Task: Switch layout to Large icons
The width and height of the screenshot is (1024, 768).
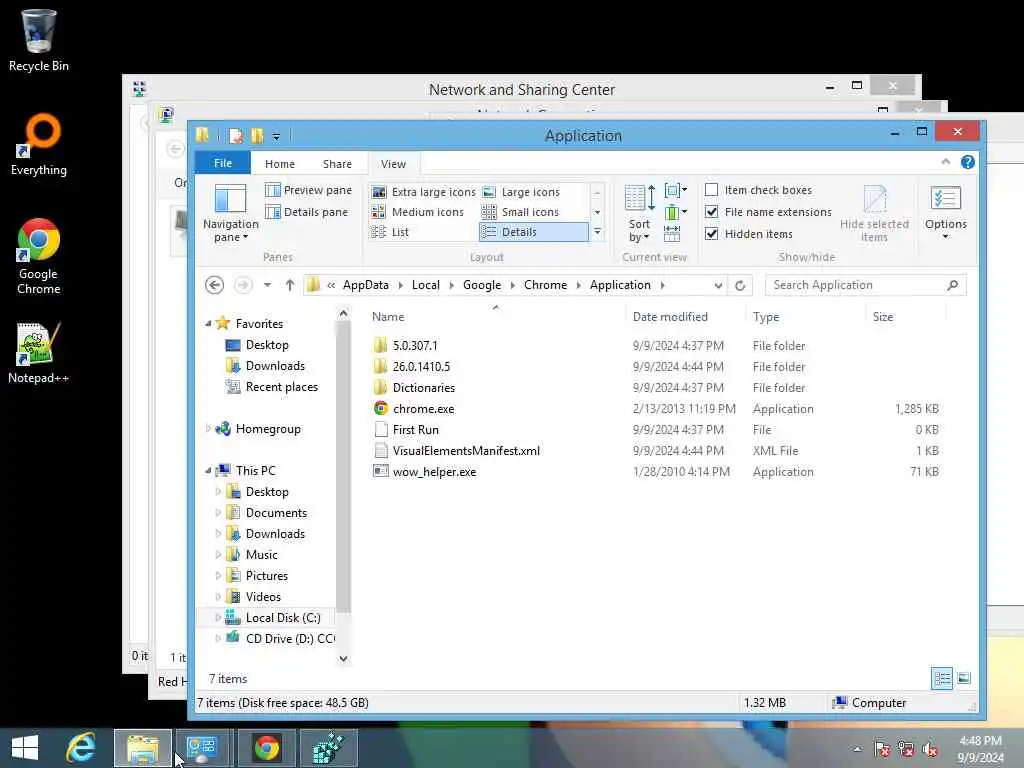Action: pyautogui.click(x=520, y=192)
